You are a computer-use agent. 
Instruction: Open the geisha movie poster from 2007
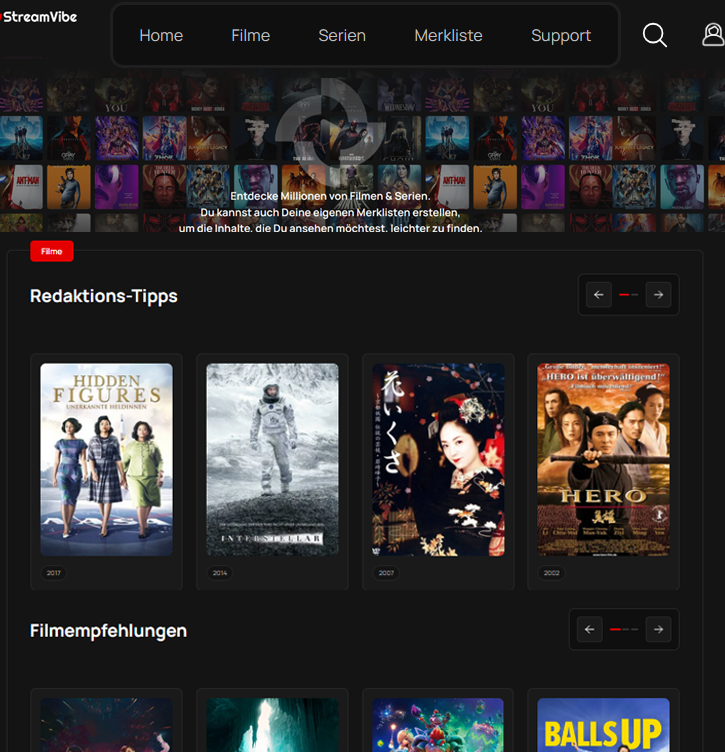click(438, 459)
